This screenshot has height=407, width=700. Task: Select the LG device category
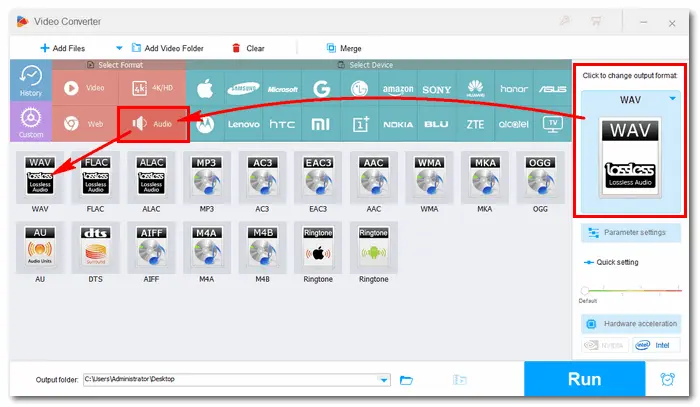[x=359, y=88]
